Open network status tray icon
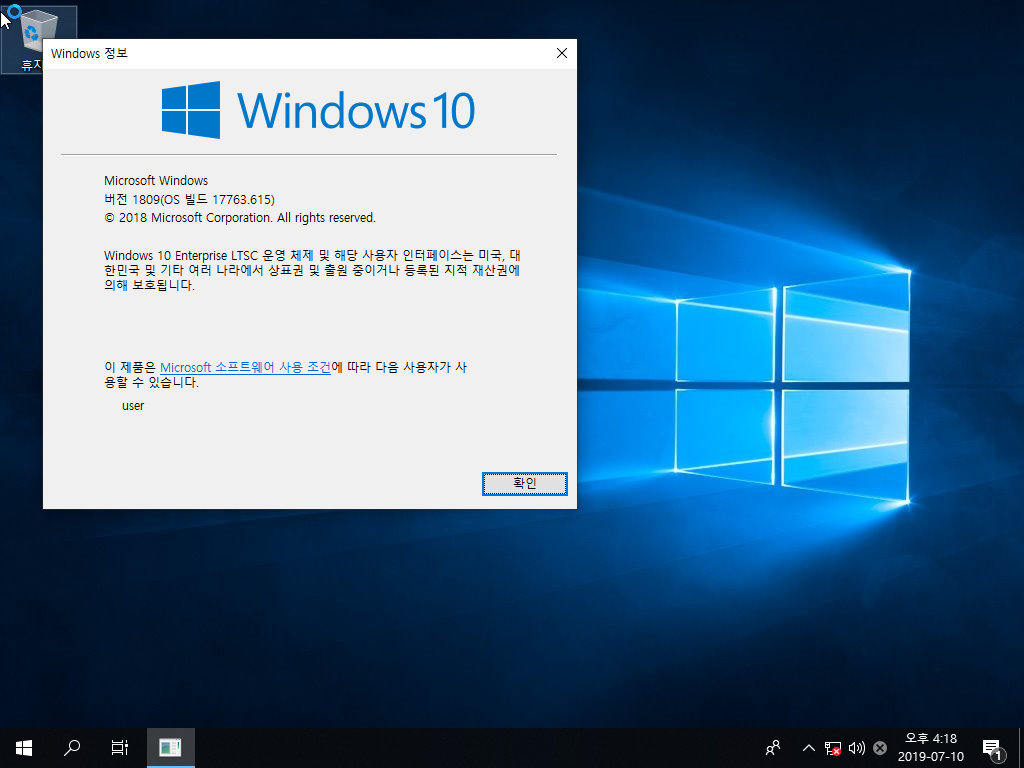The width and height of the screenshot is (1024, 768). [833, 748]
